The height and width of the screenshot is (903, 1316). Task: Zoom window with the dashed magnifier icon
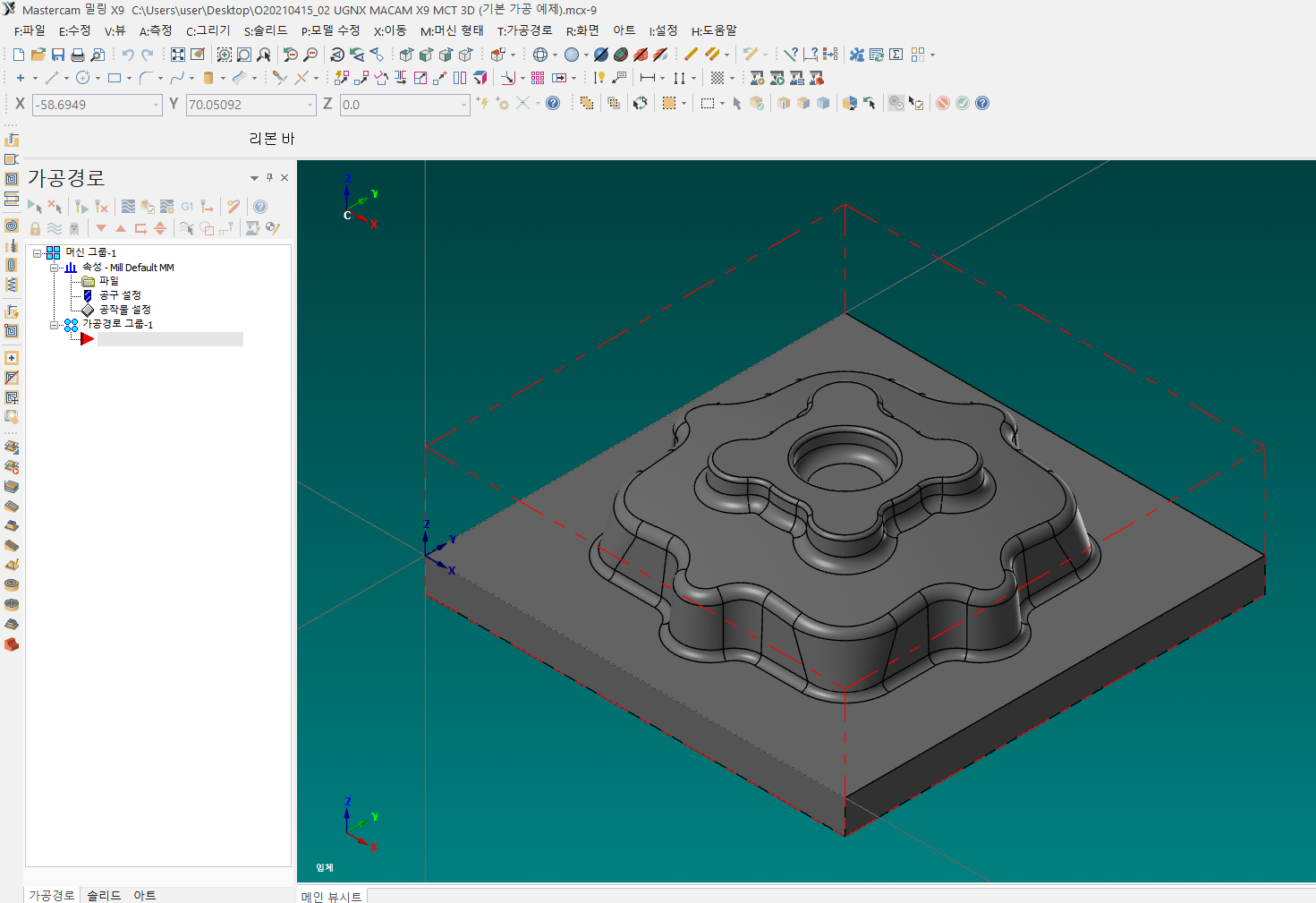[225, 55]
